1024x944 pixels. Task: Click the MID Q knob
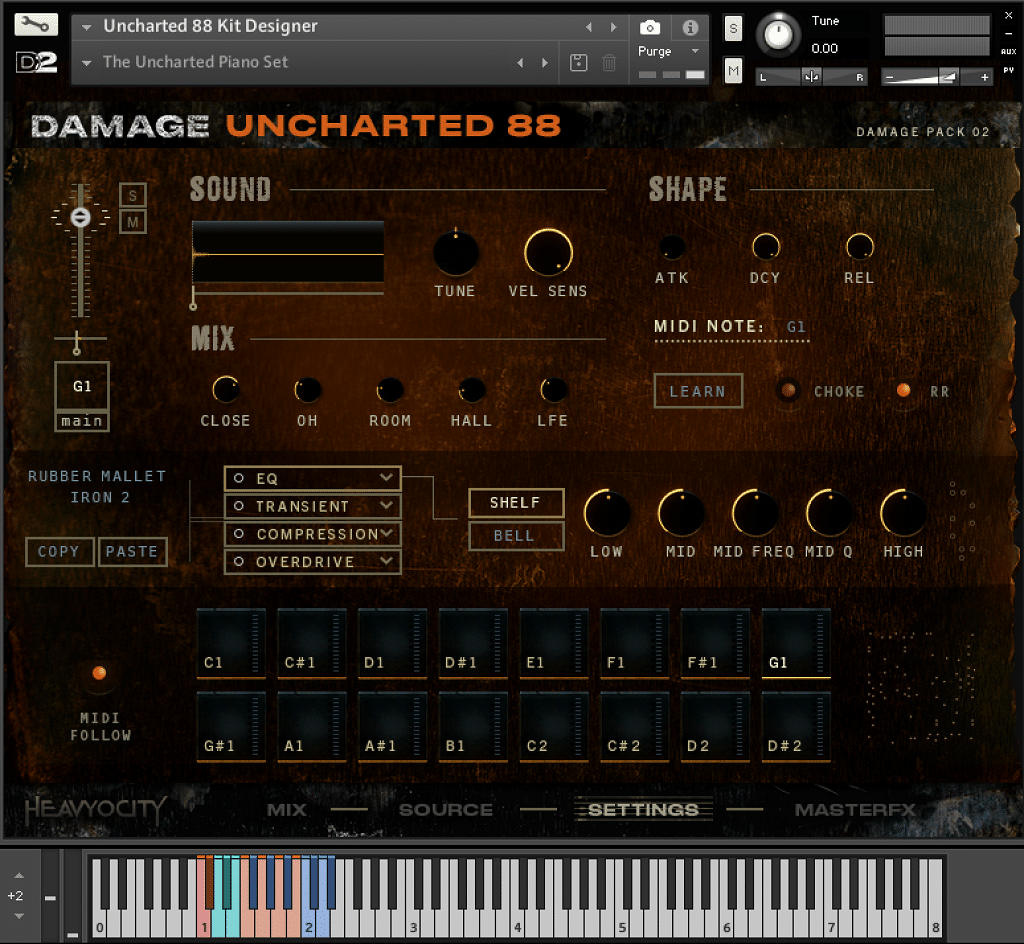click(x=829, y=513)
